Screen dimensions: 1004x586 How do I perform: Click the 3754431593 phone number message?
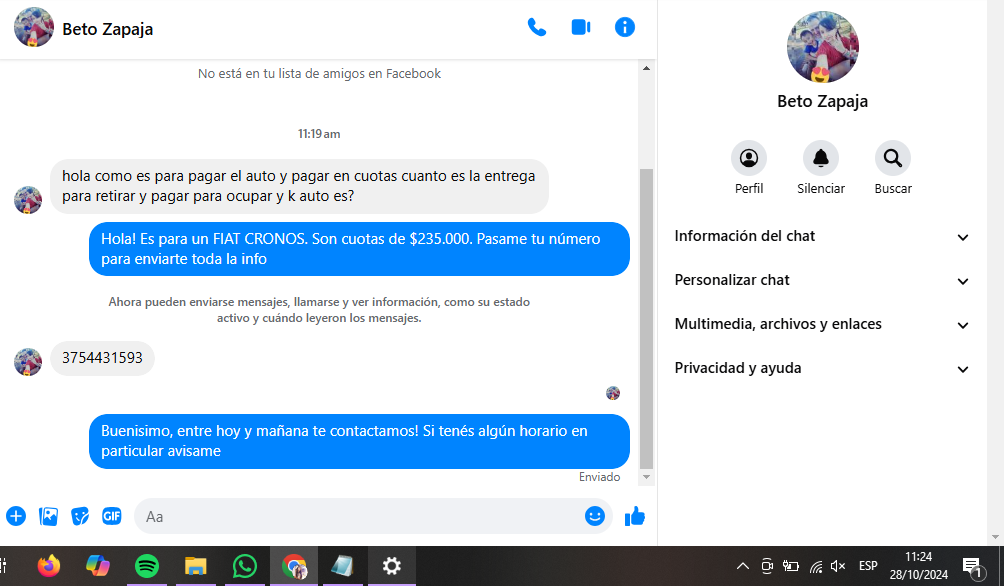tap(102, 358)
